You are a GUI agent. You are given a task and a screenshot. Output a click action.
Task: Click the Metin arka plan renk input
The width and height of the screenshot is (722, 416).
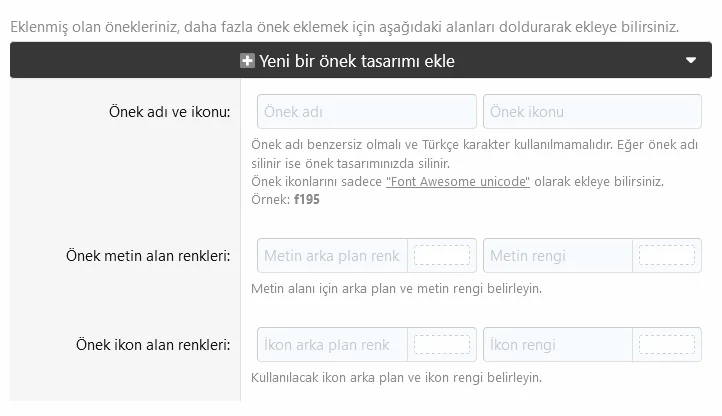pos(332,255)
